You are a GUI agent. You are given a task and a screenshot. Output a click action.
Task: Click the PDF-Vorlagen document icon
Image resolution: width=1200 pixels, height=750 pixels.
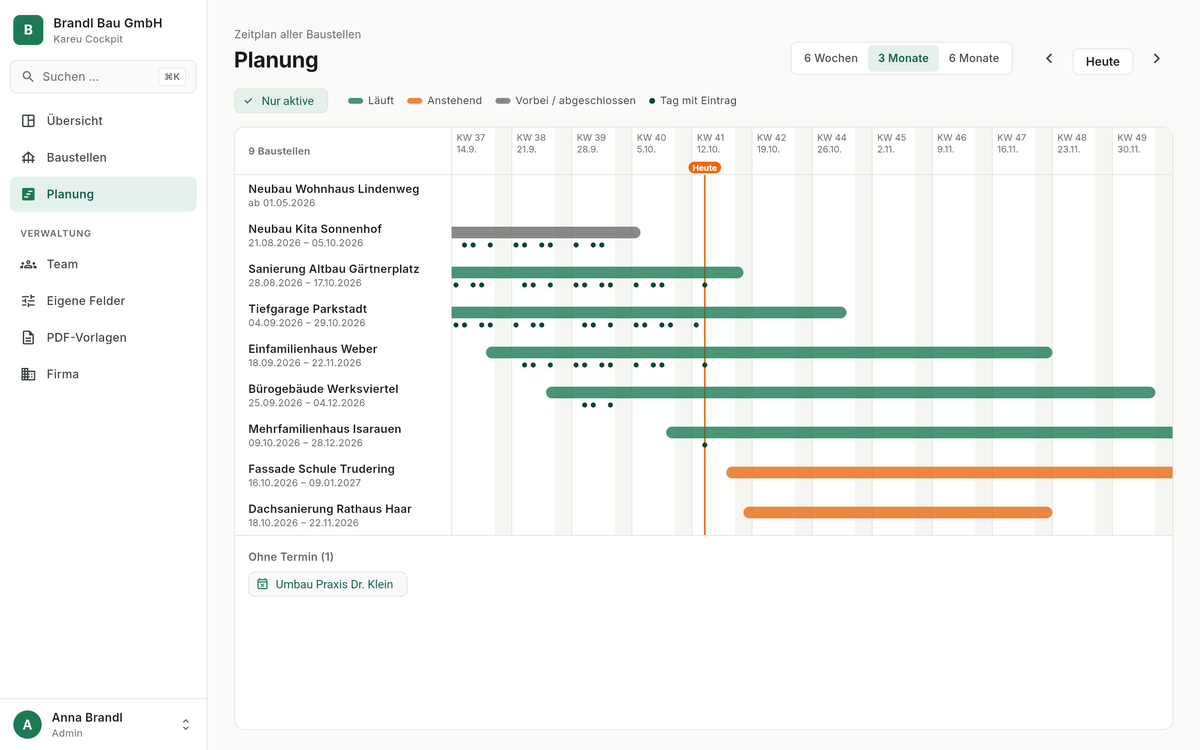(x=28, y=338)
